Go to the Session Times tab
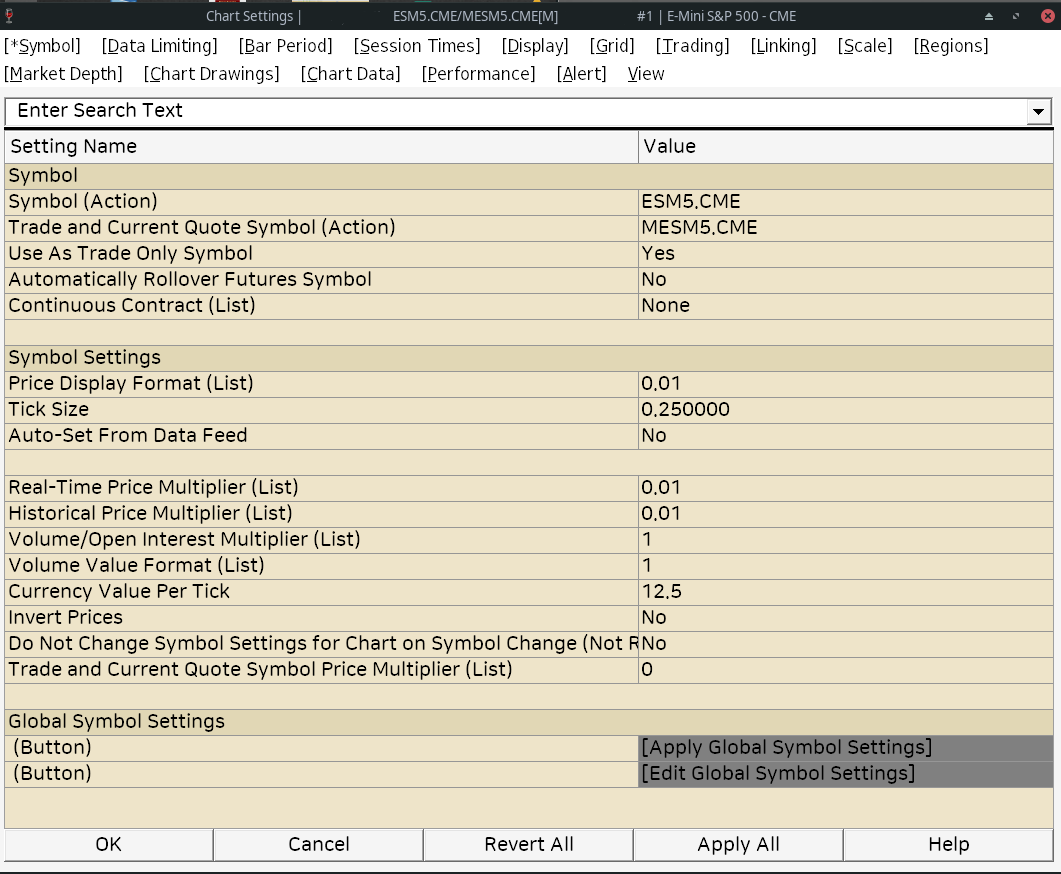 tap(417, 46)
